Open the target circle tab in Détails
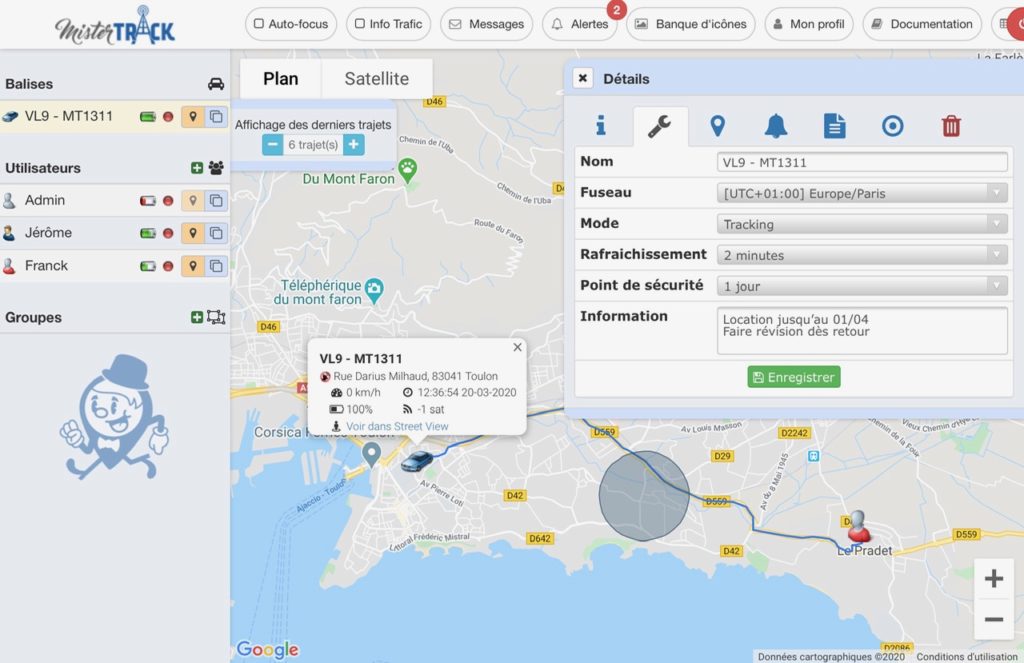 pos(892,125)
